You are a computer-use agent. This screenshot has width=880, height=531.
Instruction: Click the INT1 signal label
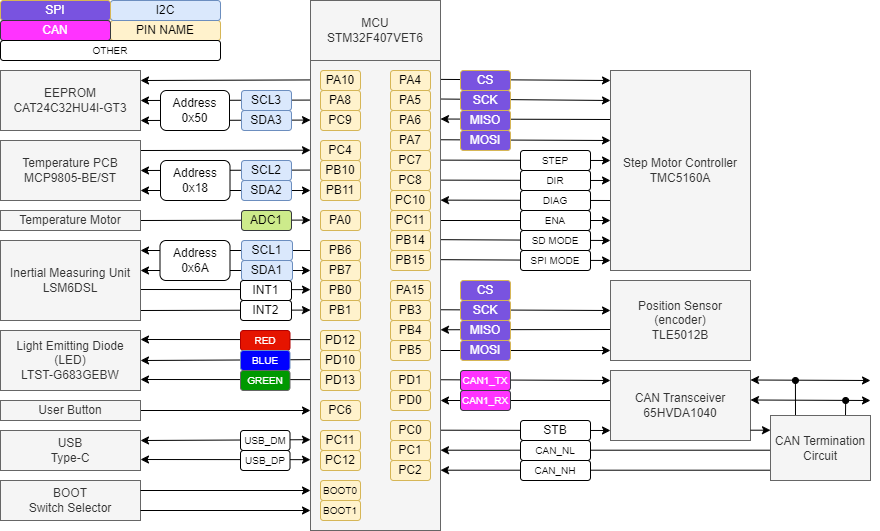pyautogui.click(x=266, y=290)
